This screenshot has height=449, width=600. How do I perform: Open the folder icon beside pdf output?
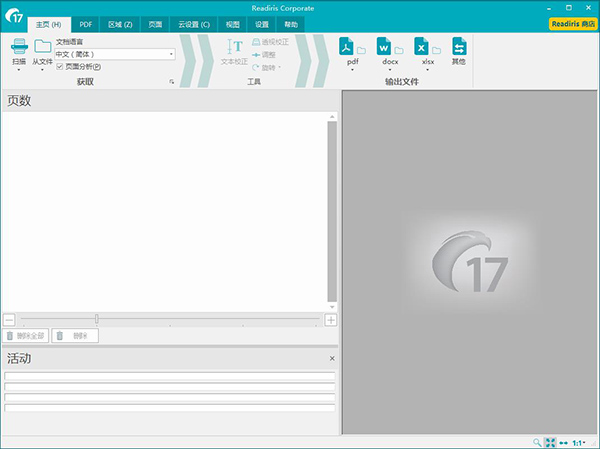pos(361,50)
